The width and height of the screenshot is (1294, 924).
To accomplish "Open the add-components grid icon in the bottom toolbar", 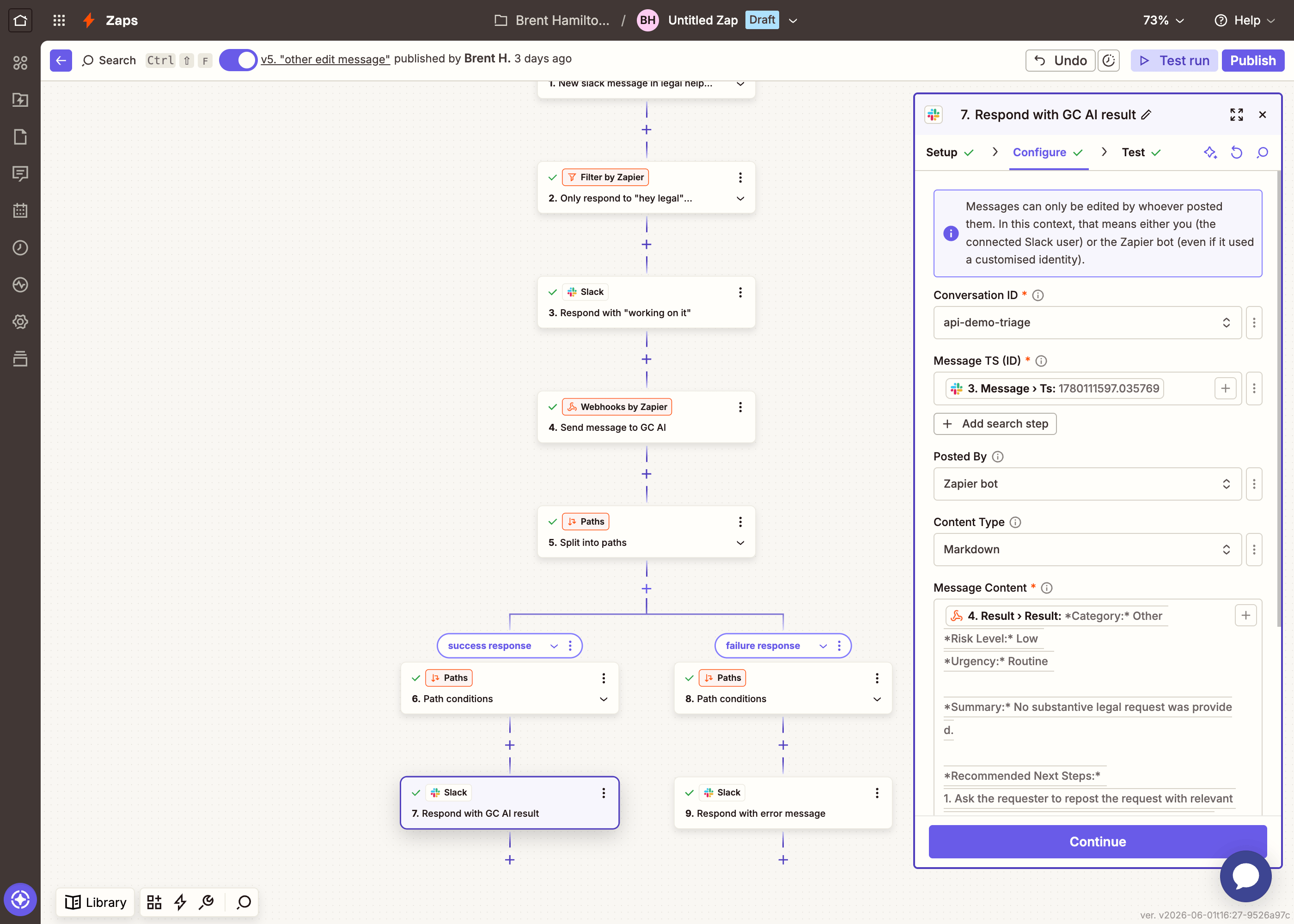I will 154,902.
